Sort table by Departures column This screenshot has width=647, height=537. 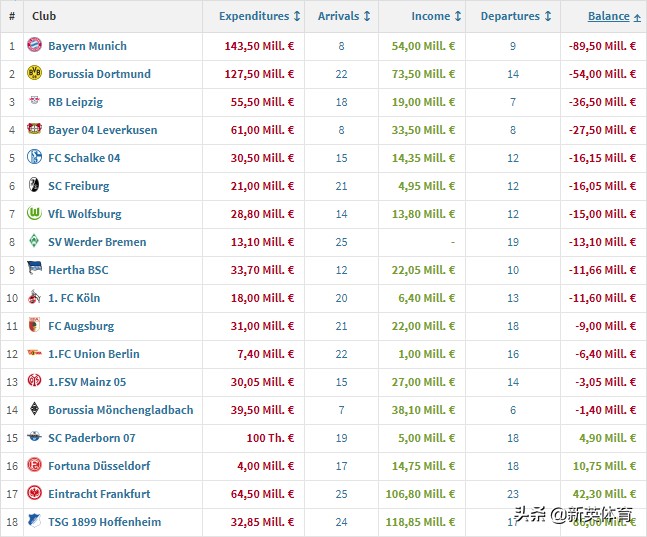coord(516,17)
